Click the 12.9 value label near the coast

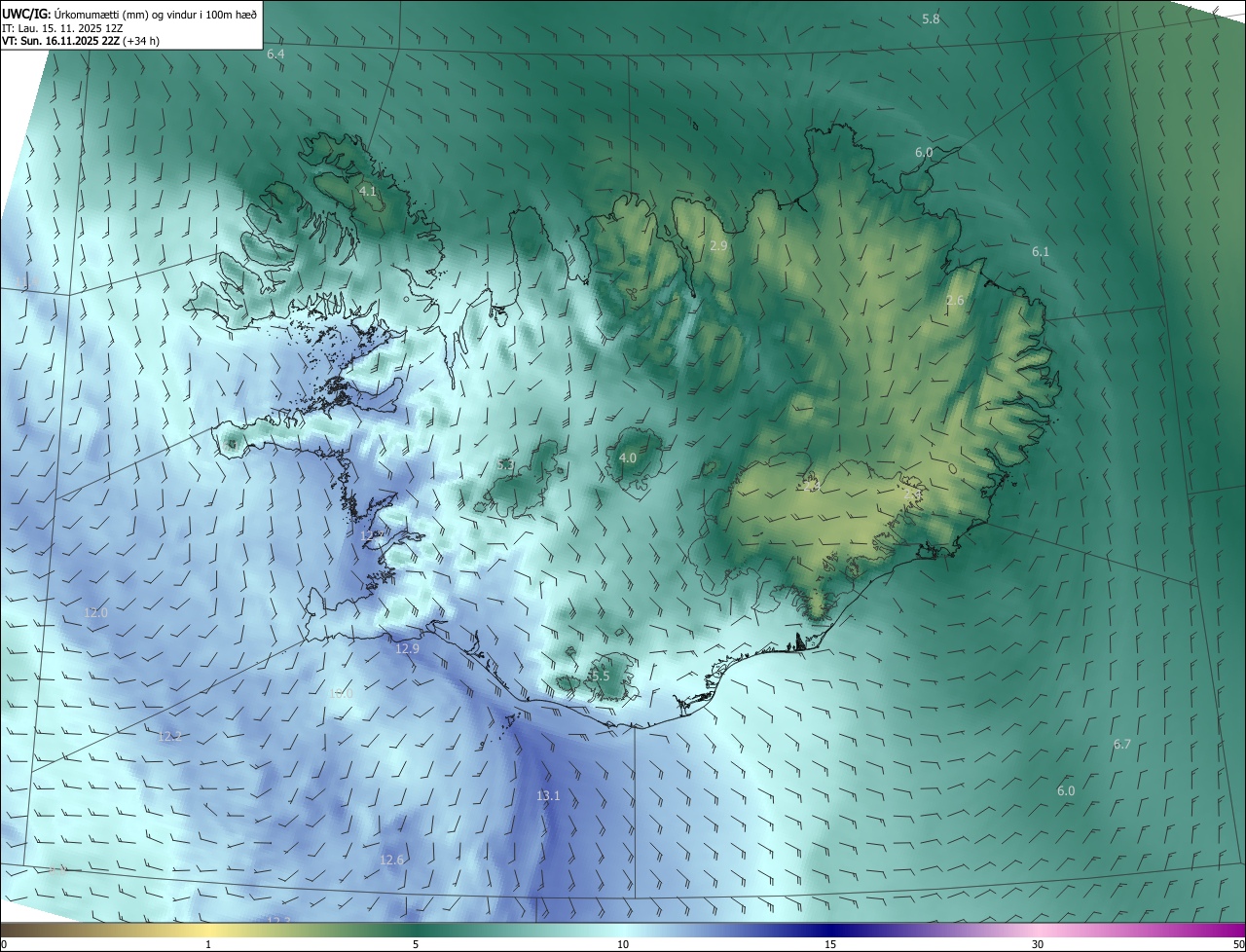pyautogui.click(x=407, y=648)
